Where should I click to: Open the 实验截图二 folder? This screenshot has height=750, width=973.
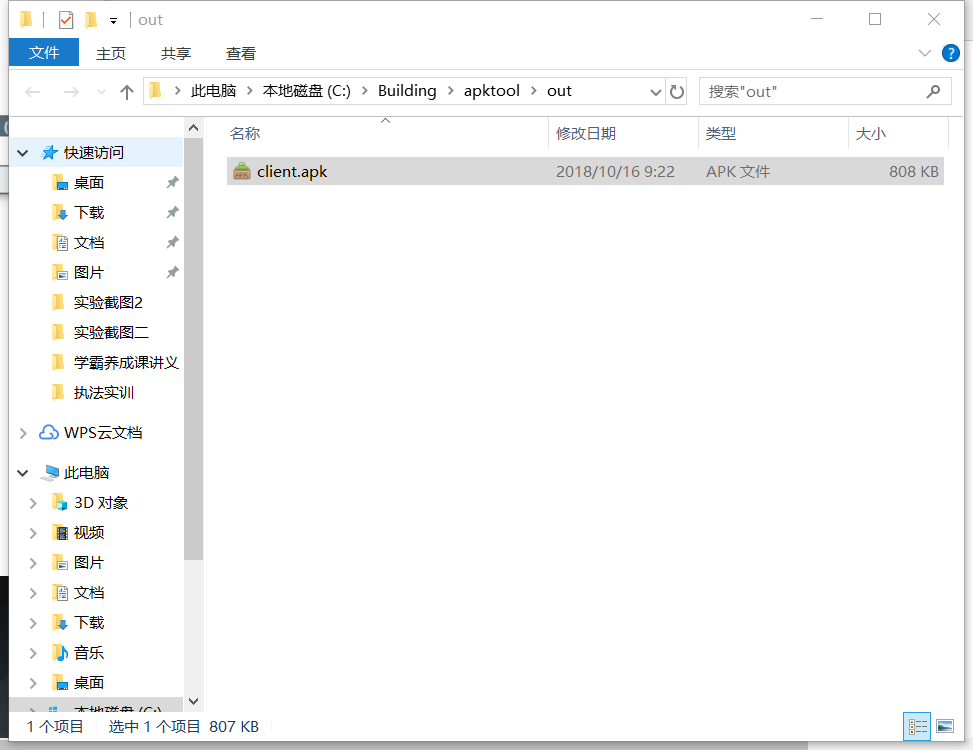tap(111, 333)
